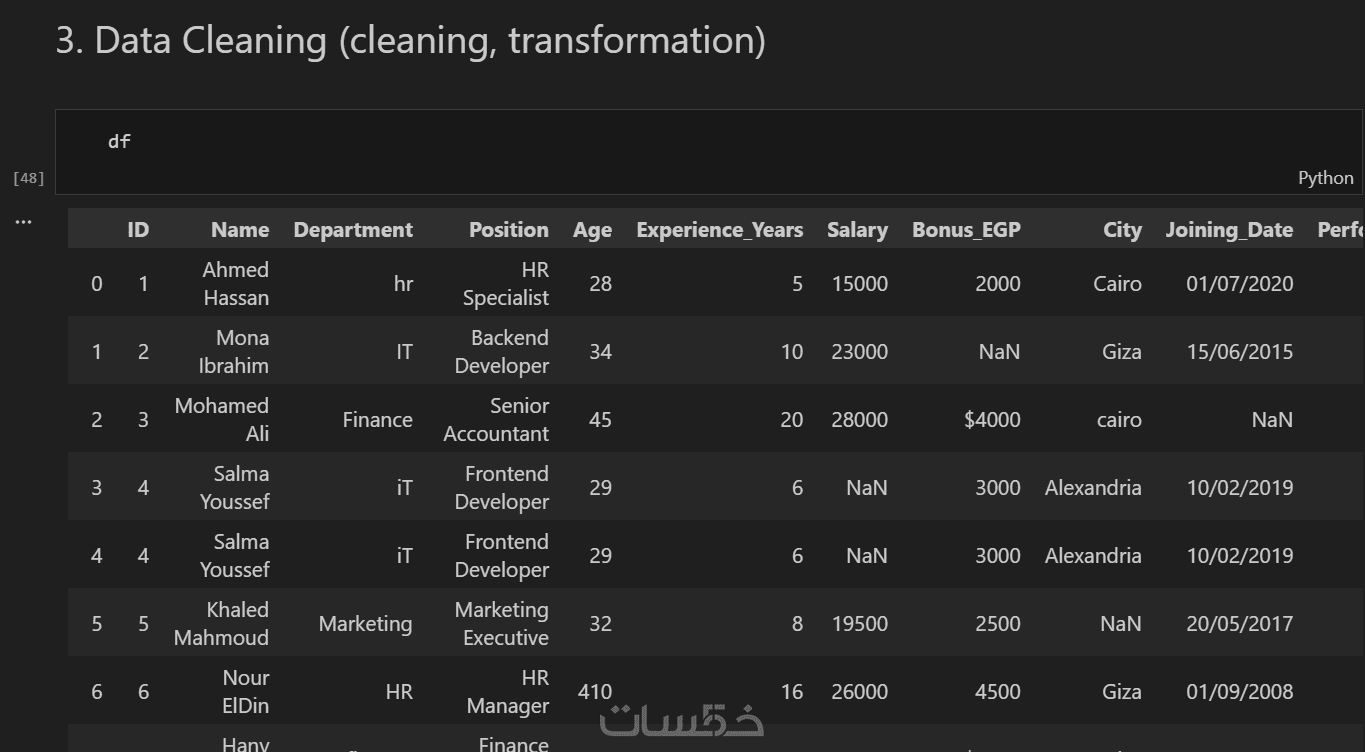Click the Department column header
1365x752 pixels.
click(x=353, y=230)
